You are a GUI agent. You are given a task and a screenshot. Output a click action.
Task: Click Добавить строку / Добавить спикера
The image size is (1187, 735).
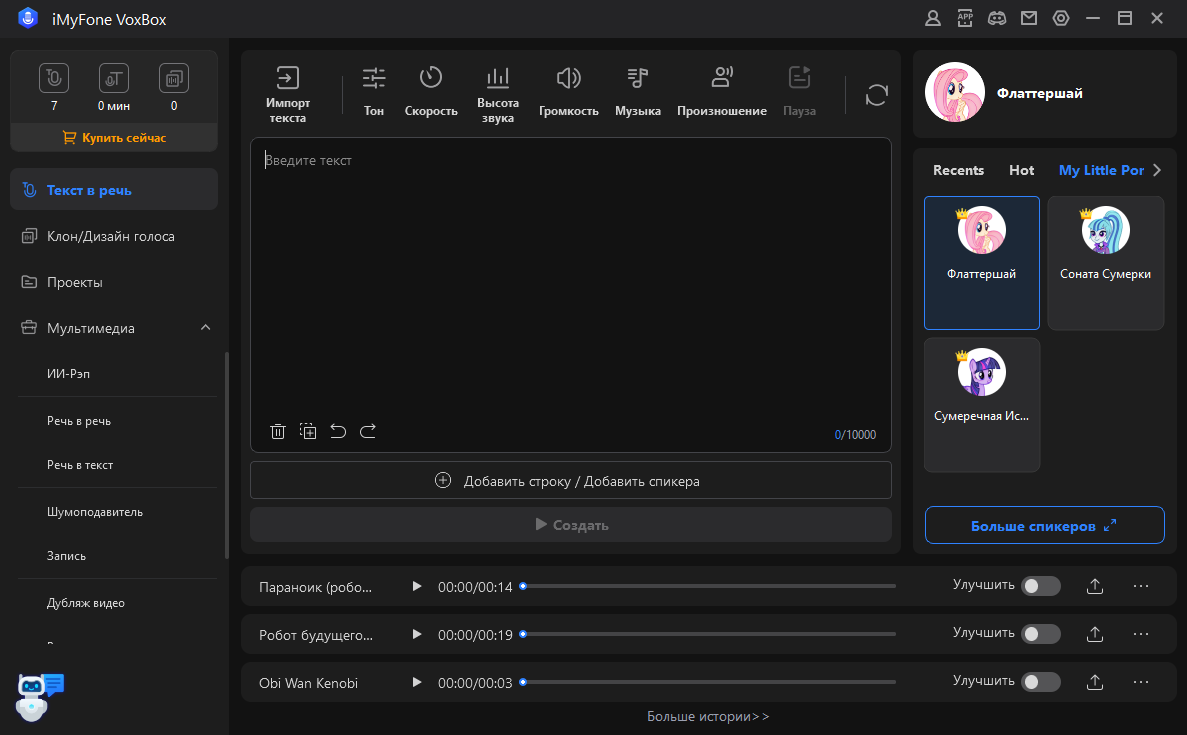571,481
